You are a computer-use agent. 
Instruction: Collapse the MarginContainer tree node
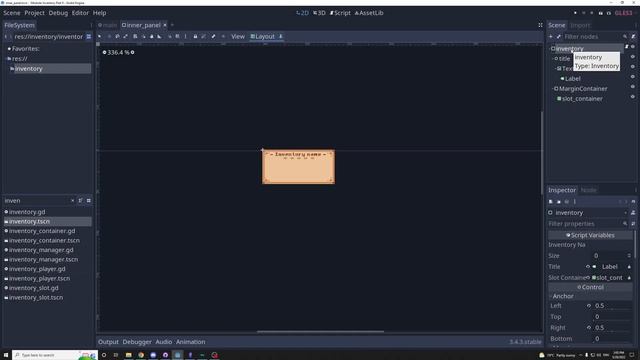(553, 89)
